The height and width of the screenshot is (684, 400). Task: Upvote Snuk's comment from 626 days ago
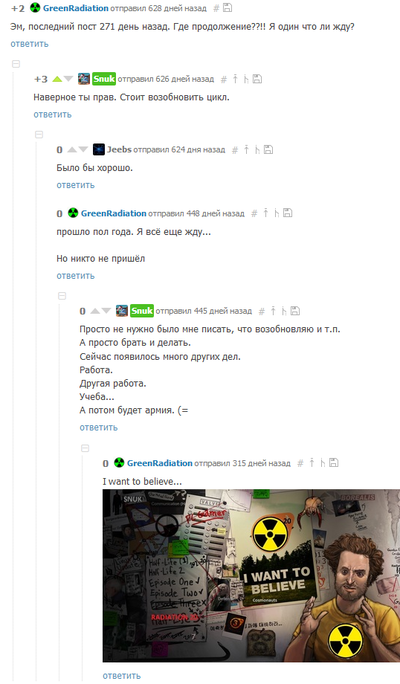(57, 79)
